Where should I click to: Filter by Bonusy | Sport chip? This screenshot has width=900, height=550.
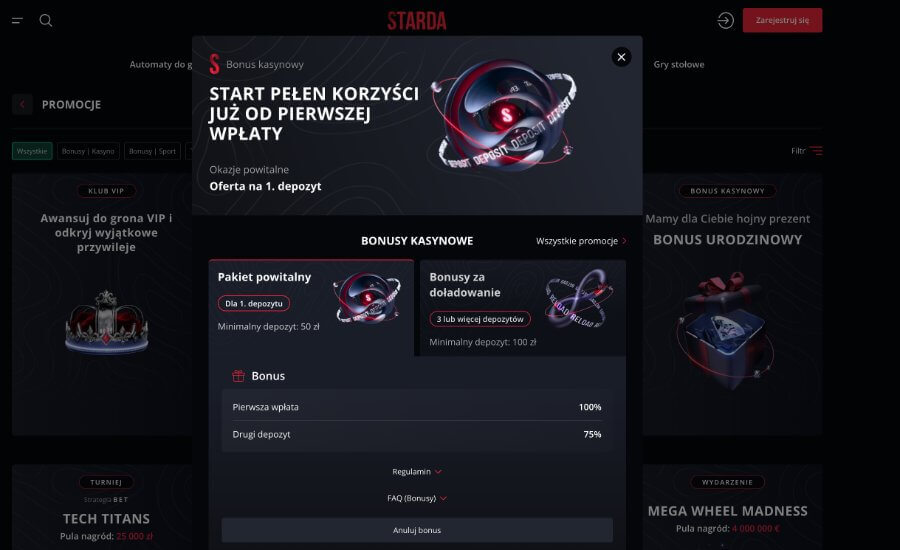coord(153,151)
